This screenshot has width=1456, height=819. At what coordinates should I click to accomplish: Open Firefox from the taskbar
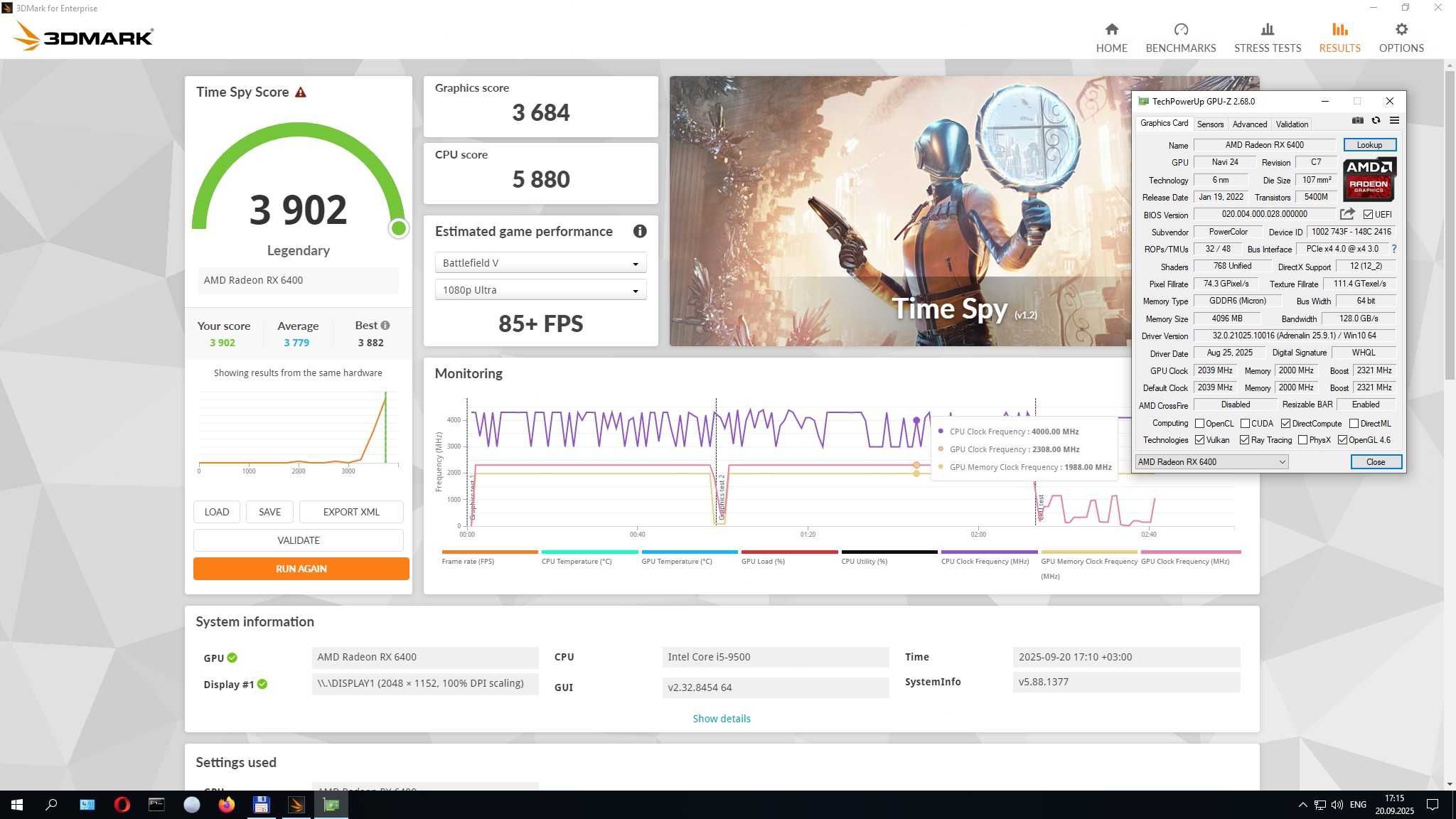pyautogui.click(x=226, y=805)
